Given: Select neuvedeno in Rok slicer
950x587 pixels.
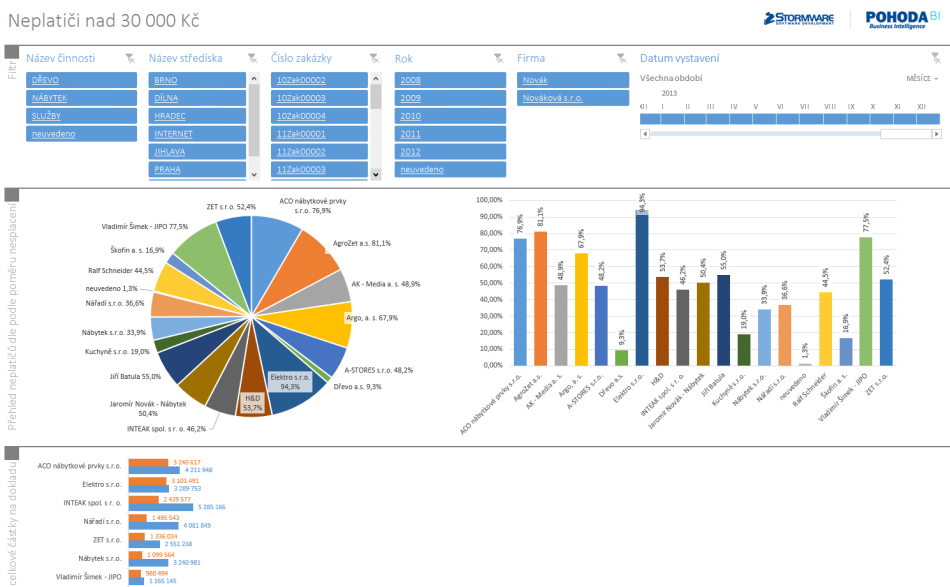Looking at the screenshot, I should [x=450, y=170].
